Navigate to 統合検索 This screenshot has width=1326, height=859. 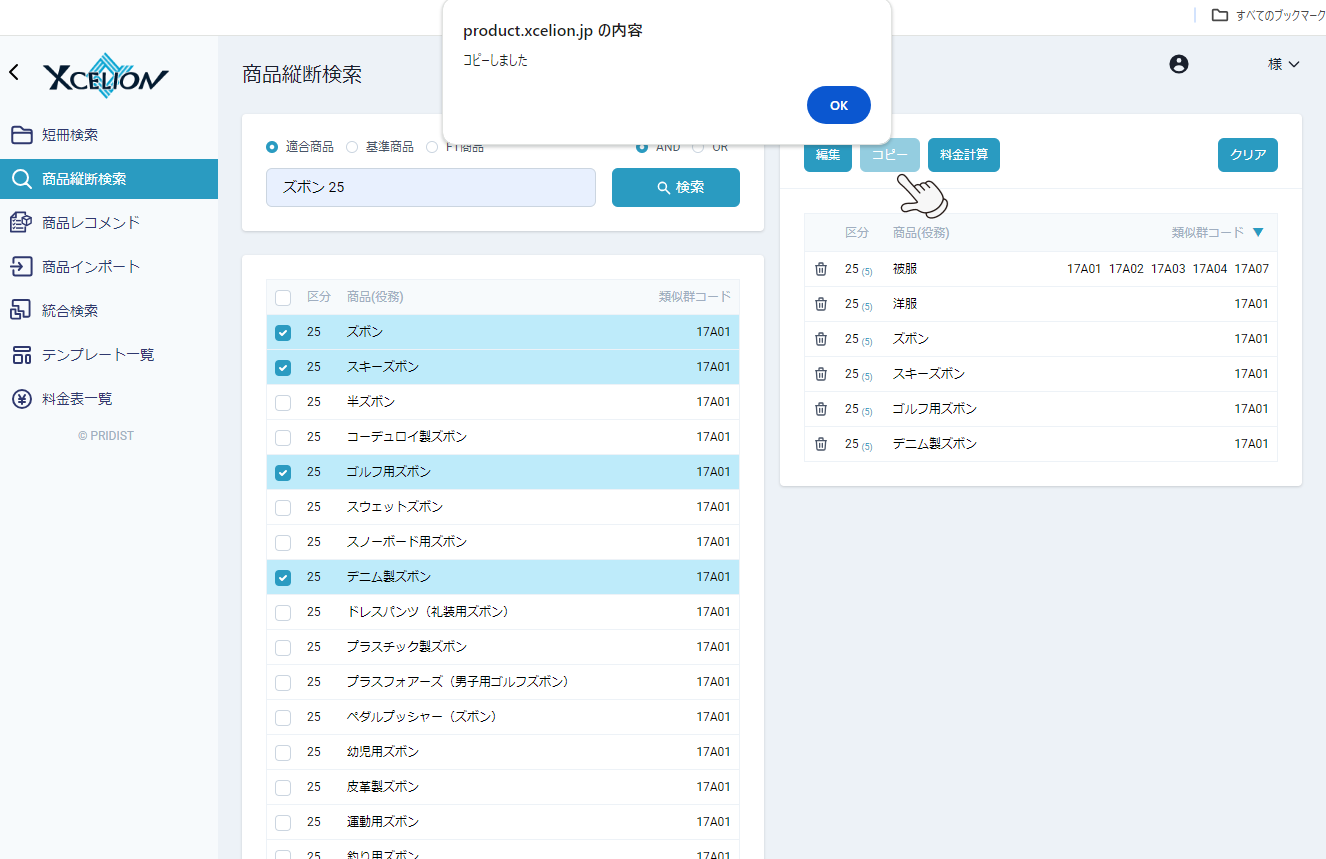(109, 311)
